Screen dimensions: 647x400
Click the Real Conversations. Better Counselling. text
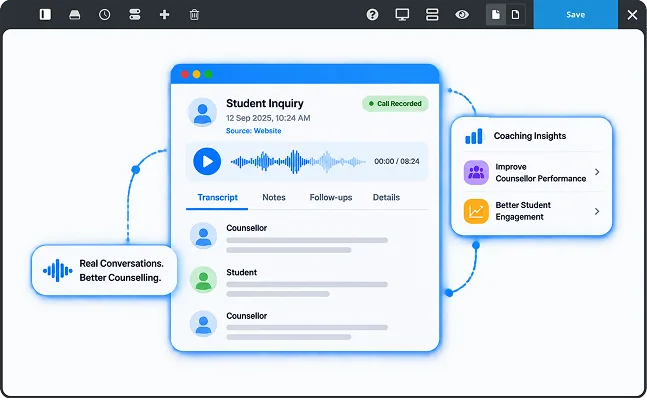tap(121, 271)
